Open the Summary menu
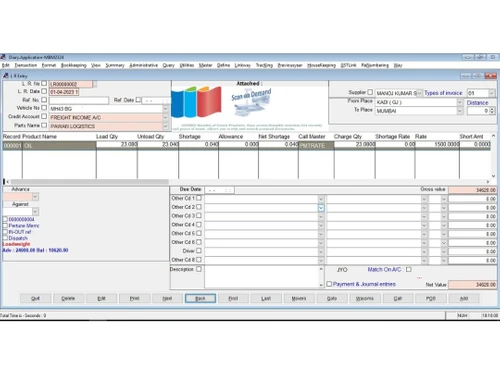 (x=115, y=65)
